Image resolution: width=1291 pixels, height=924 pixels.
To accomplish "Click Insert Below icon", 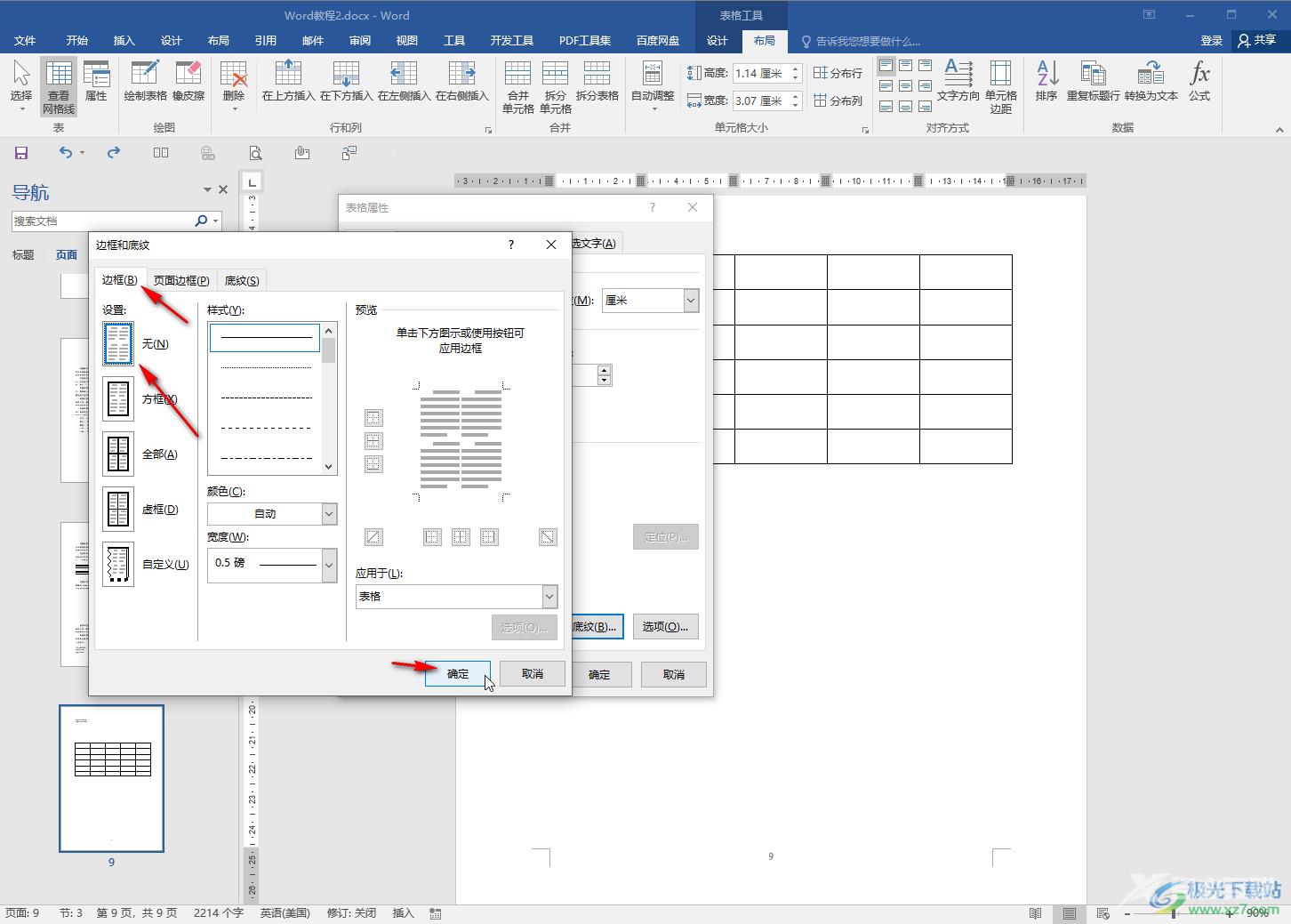I will (346, 82).
